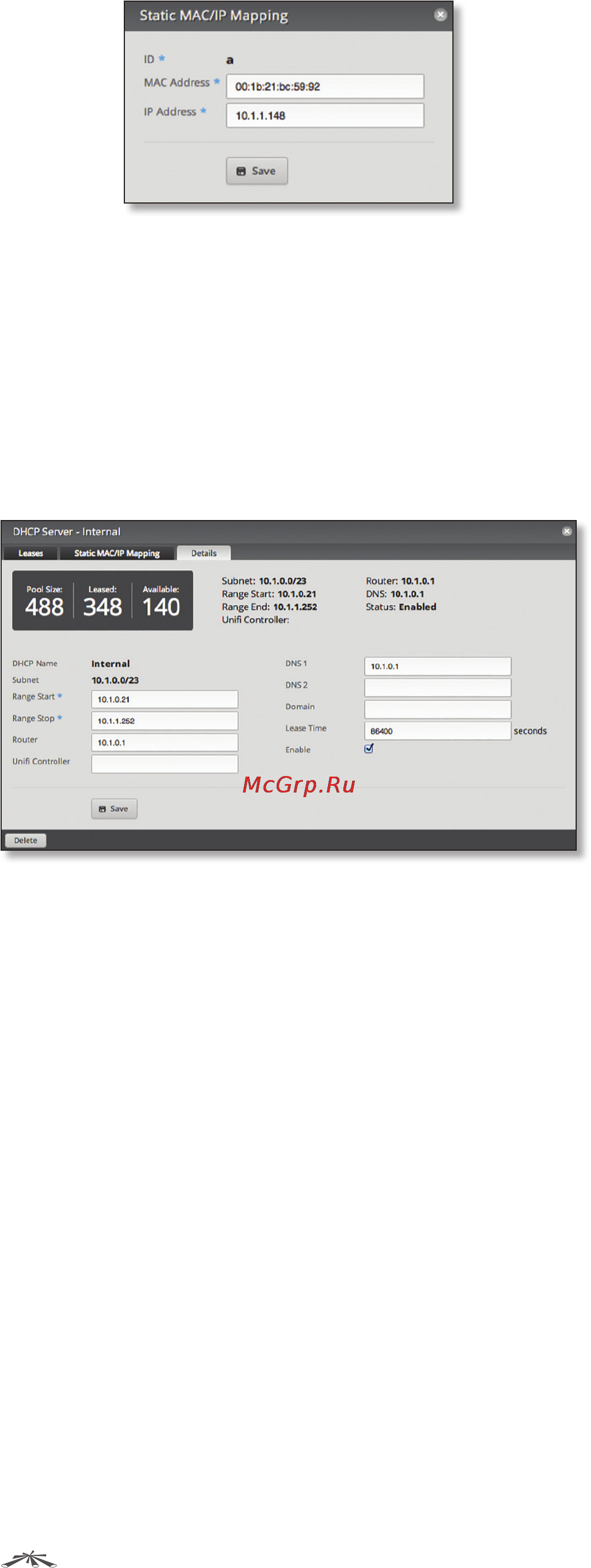The width and height of the screenshot is (591, 1568).
Task: Switch to the Leases tab
Action: [30, 553]
